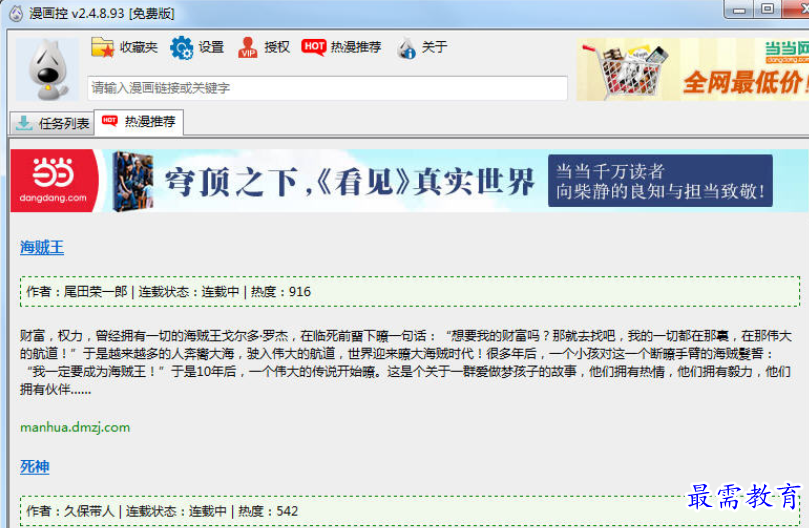The image size is (809, 528).
Task: Minimize the 漫画控 window
Action: 739,10
